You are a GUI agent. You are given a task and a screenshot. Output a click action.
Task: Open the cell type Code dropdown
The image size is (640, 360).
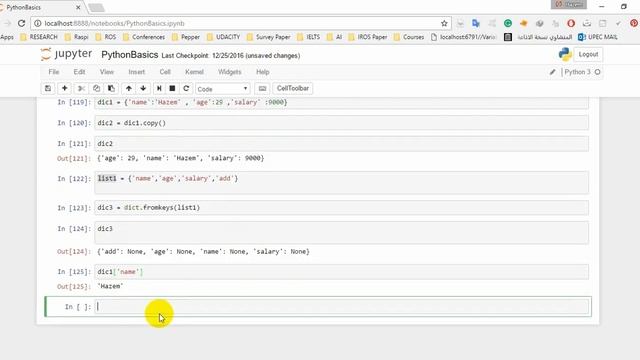222,89
